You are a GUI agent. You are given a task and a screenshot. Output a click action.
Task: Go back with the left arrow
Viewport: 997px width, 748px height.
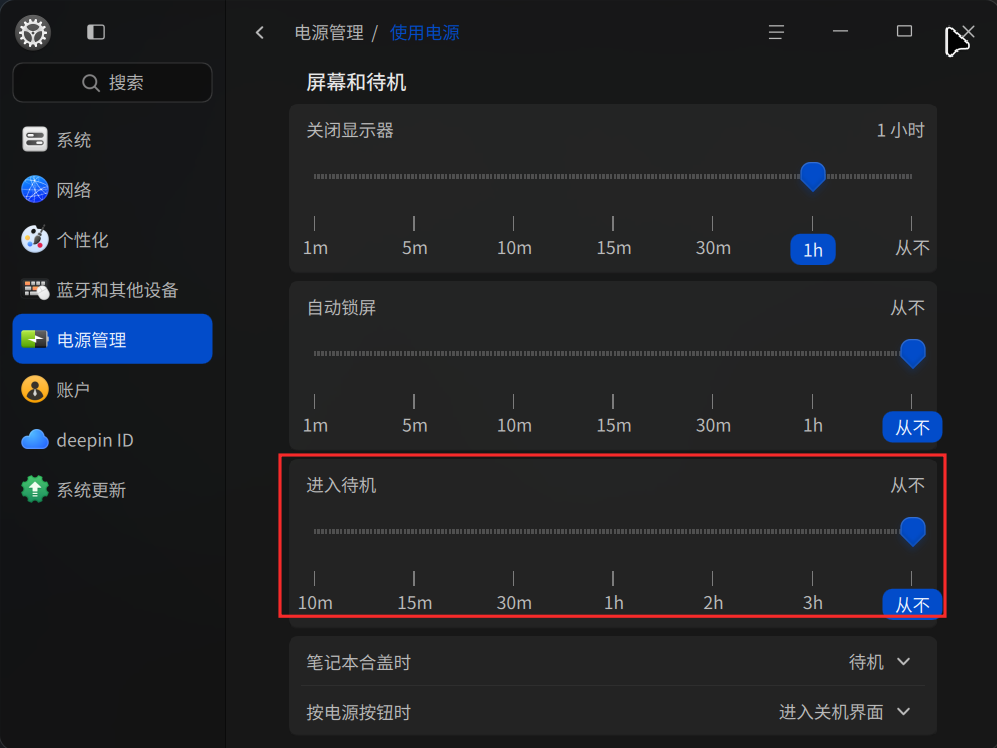coord(259,32)
